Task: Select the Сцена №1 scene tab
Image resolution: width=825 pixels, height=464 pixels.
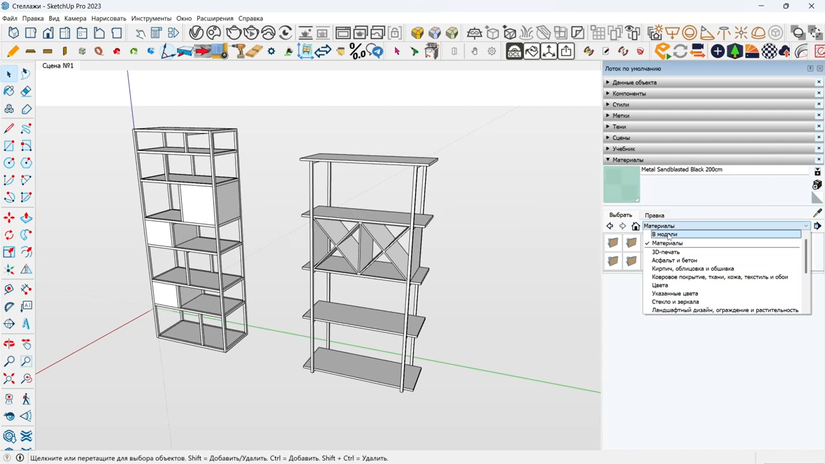Action: pos(58,66)
